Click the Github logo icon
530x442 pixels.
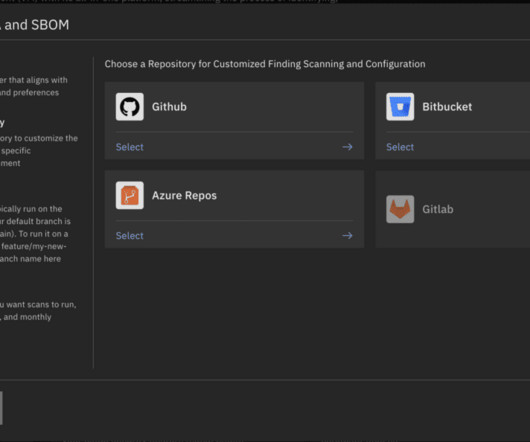click(x=129, y=107)
